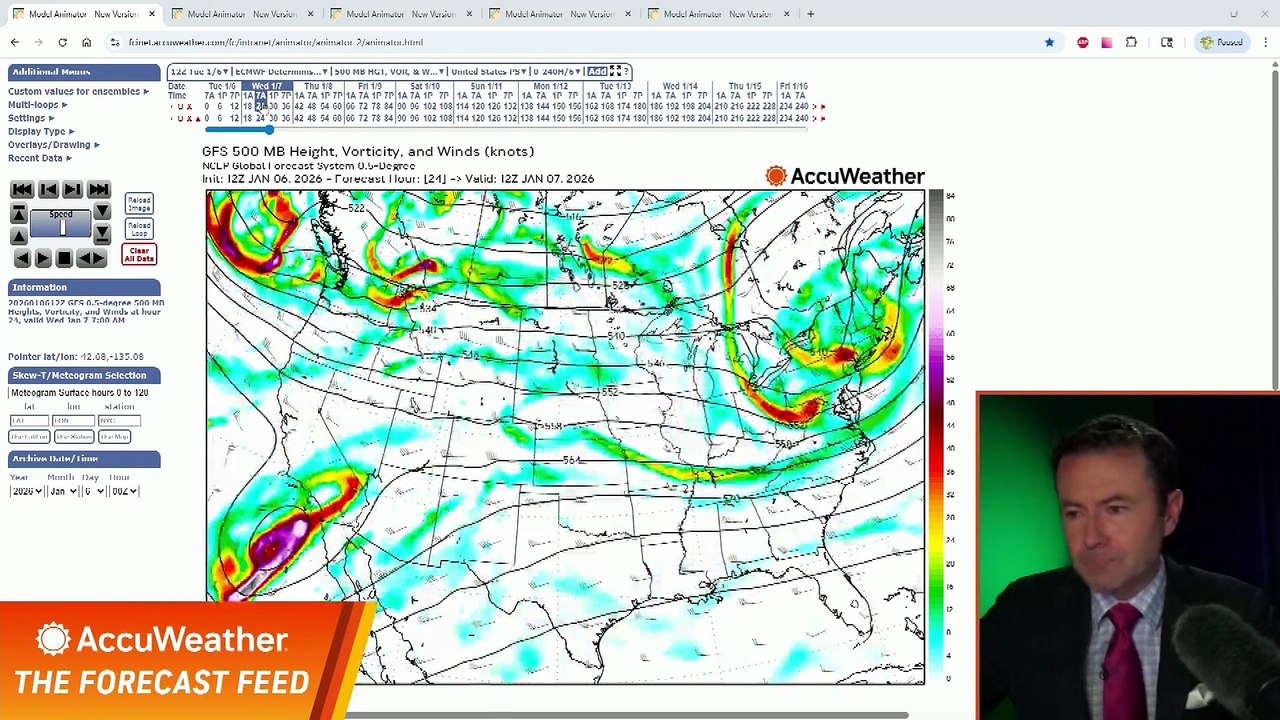Click the Add button in toolbar
This screenshot has width=1280, height=720.
pos(597,72)
